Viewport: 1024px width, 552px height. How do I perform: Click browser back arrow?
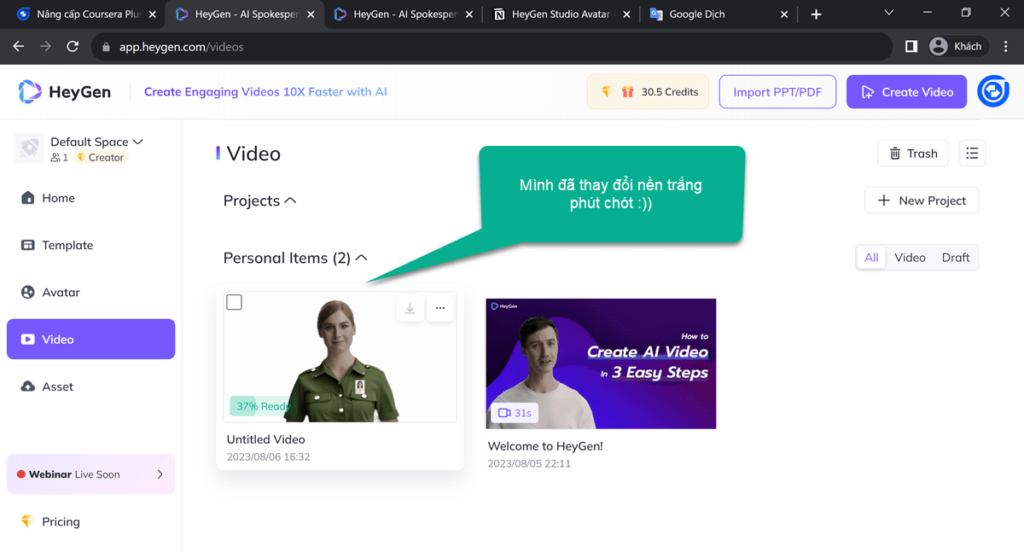pos(18,46)
